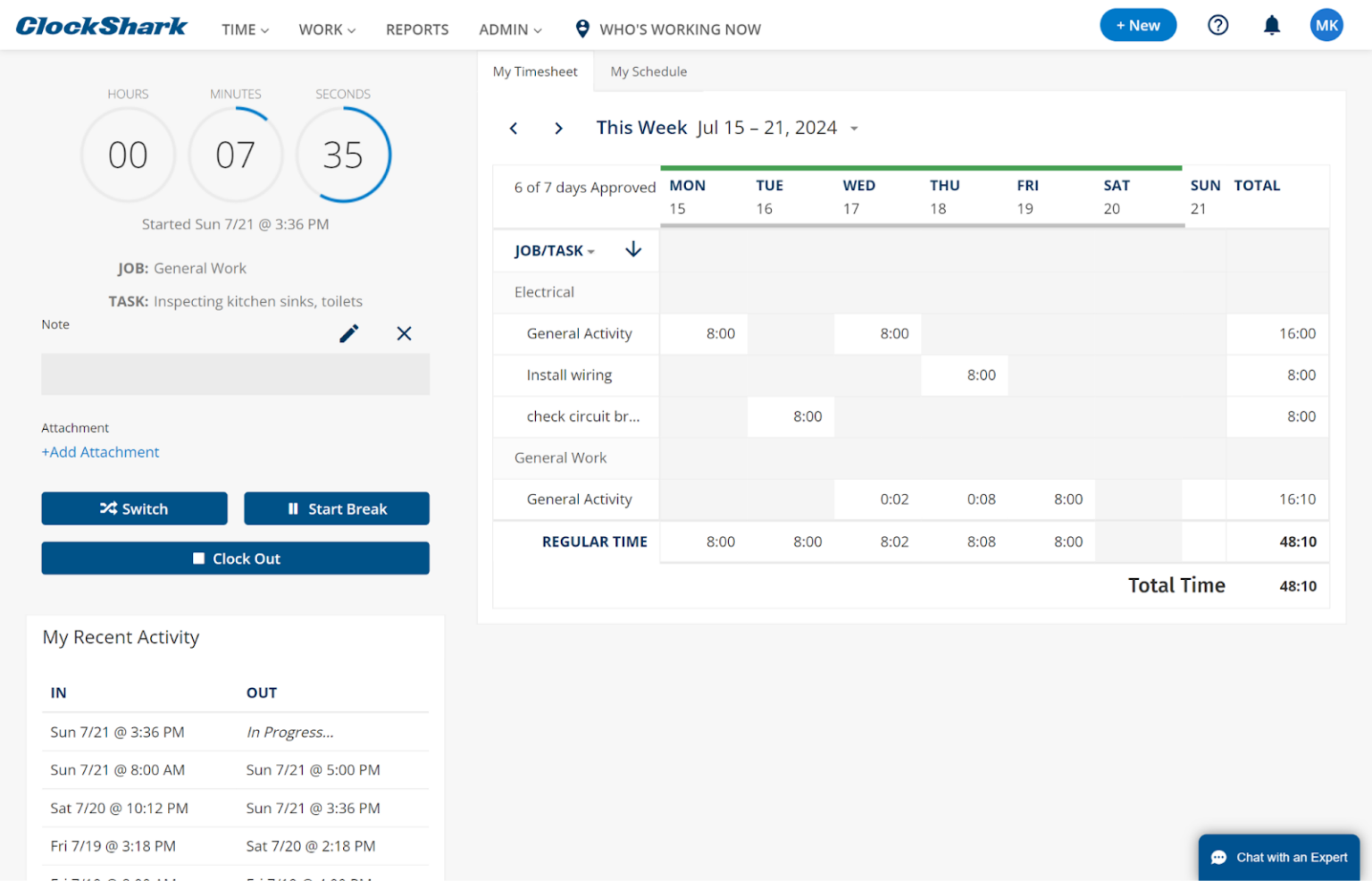Open the MK user avatar

[1326, 25]
